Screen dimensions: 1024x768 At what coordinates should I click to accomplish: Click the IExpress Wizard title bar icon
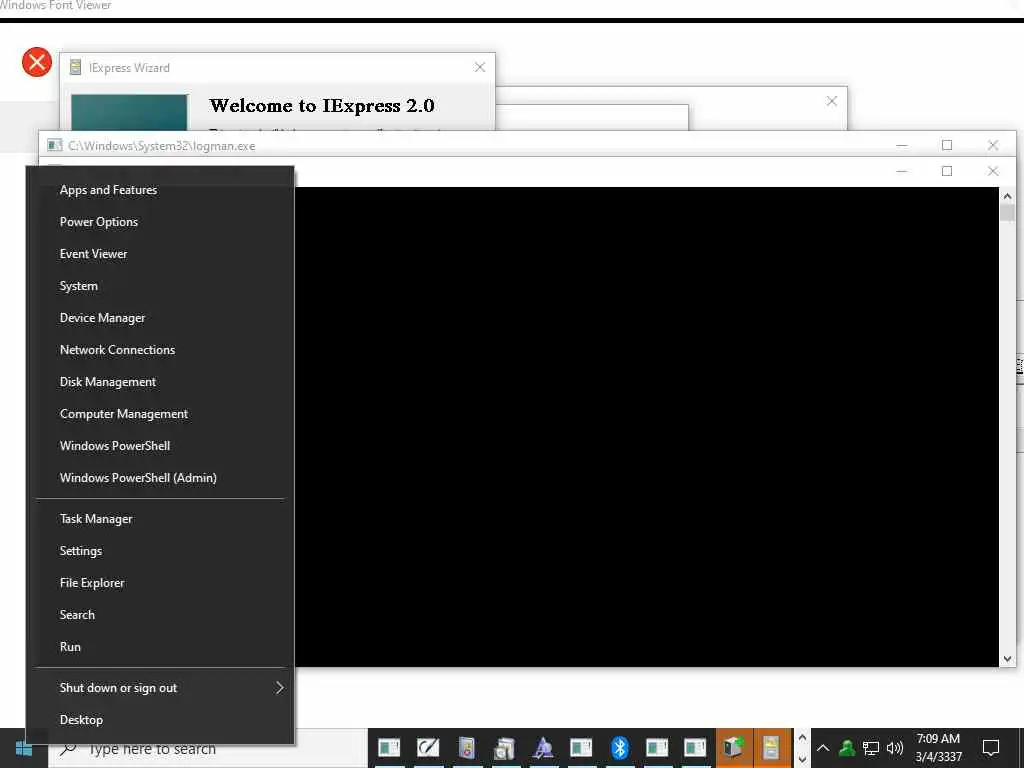[76, 67]
